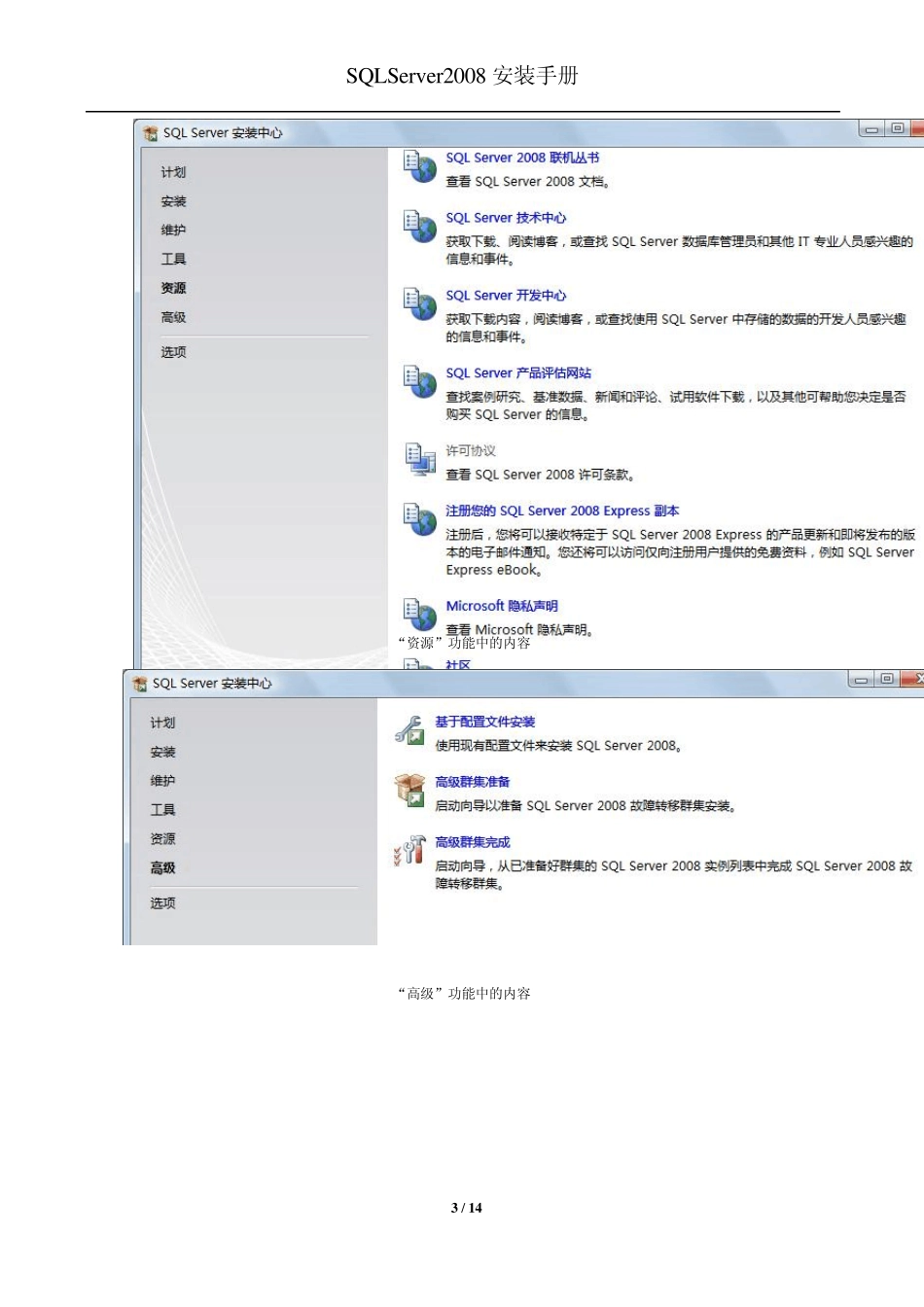
Task: Click the SQL Server 技术中心 globe icon
Action: pyautogui.click(x=420, y=227)
